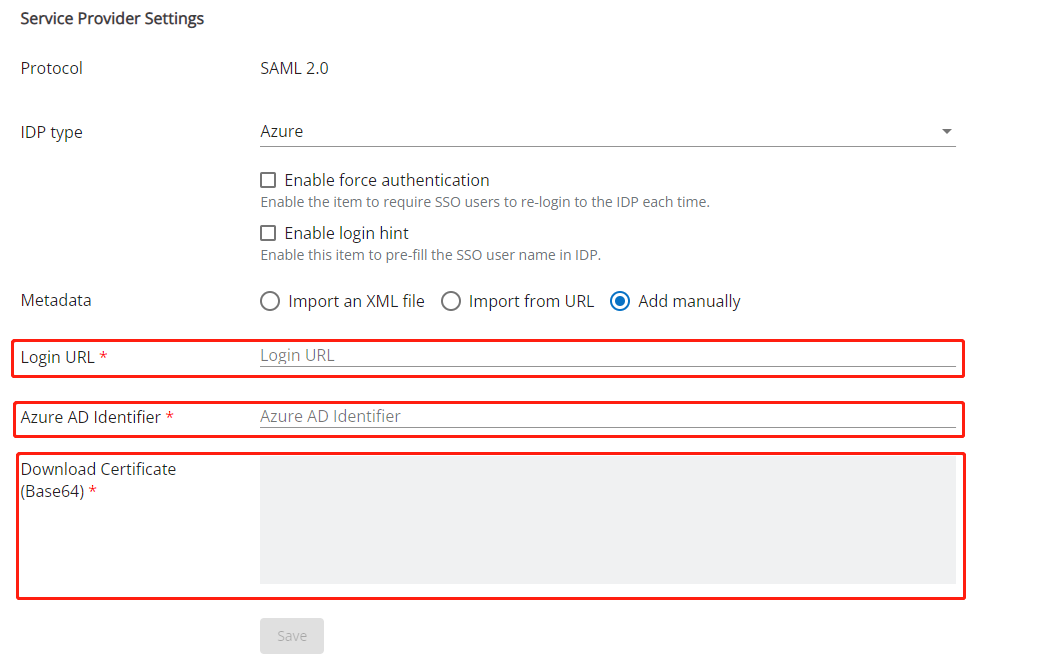
Task: Select the SAML 2.0 protocol text
Action: coord(294,68)
